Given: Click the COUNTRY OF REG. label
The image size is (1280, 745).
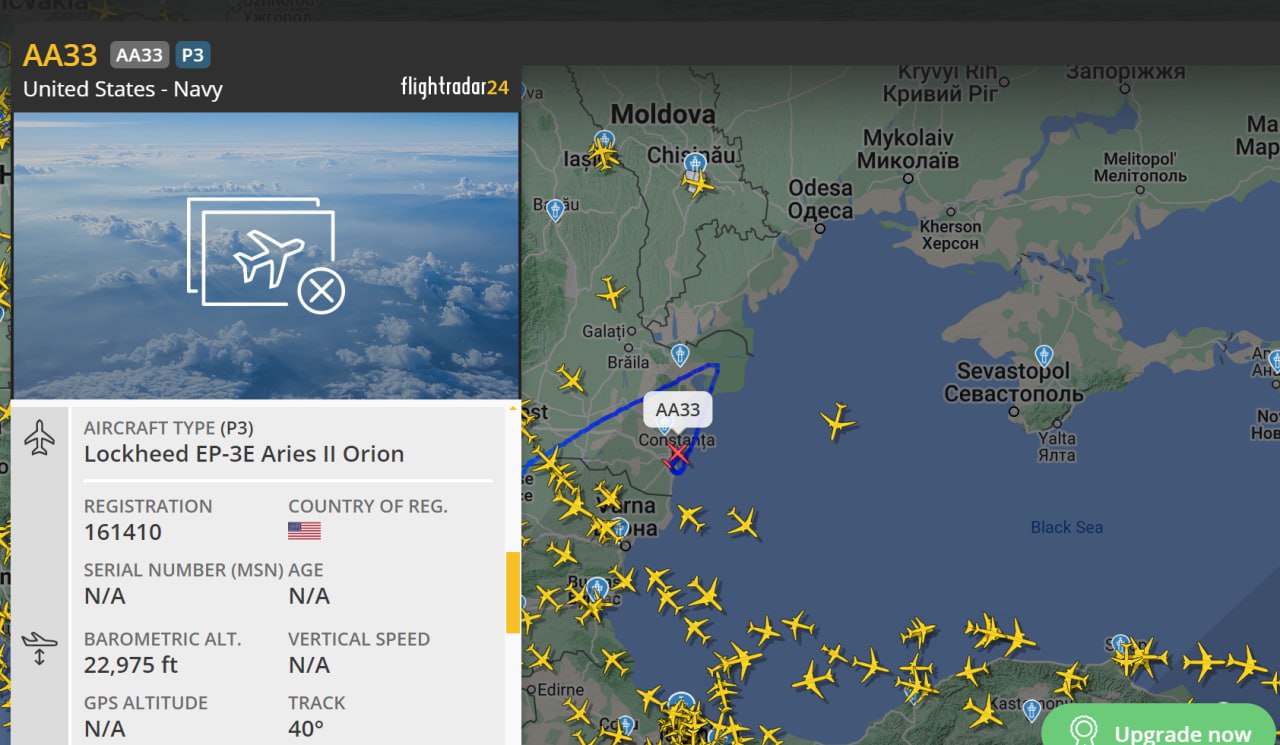Looking at the screenshot, I should click(x=368, y=506).
